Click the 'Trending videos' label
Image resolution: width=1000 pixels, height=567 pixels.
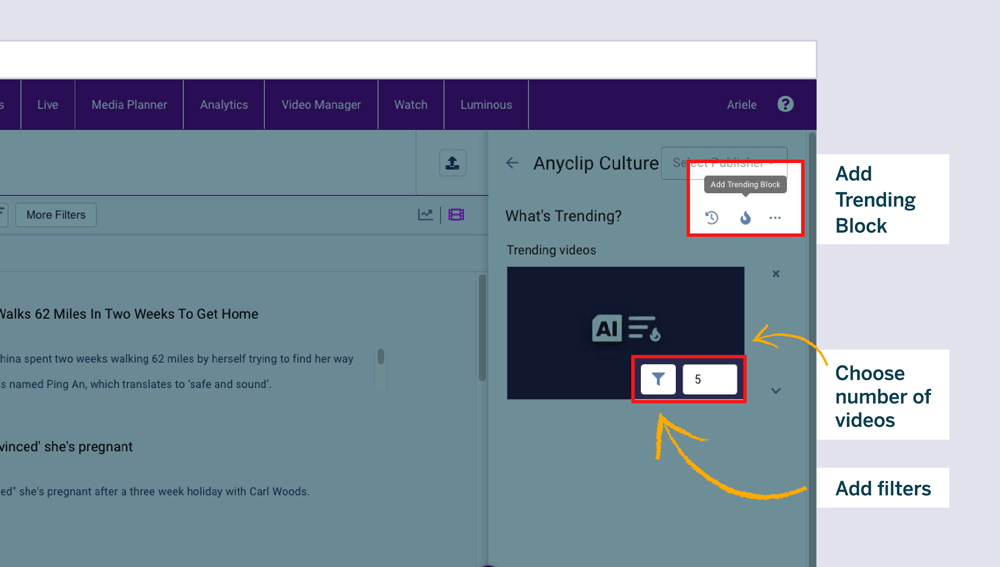pos(551,250)
